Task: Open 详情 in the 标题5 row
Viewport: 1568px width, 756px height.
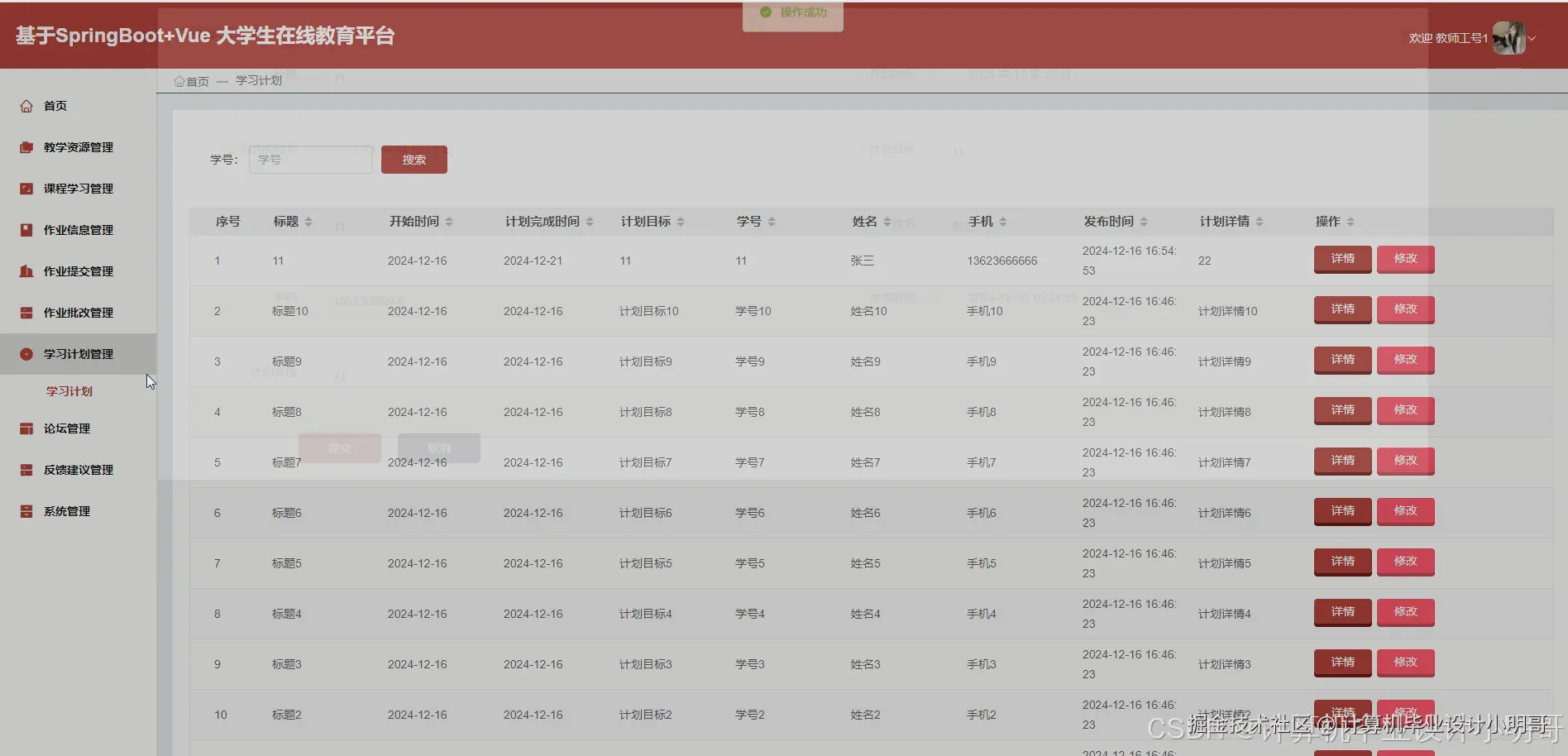Action: tap(1343, 562)
